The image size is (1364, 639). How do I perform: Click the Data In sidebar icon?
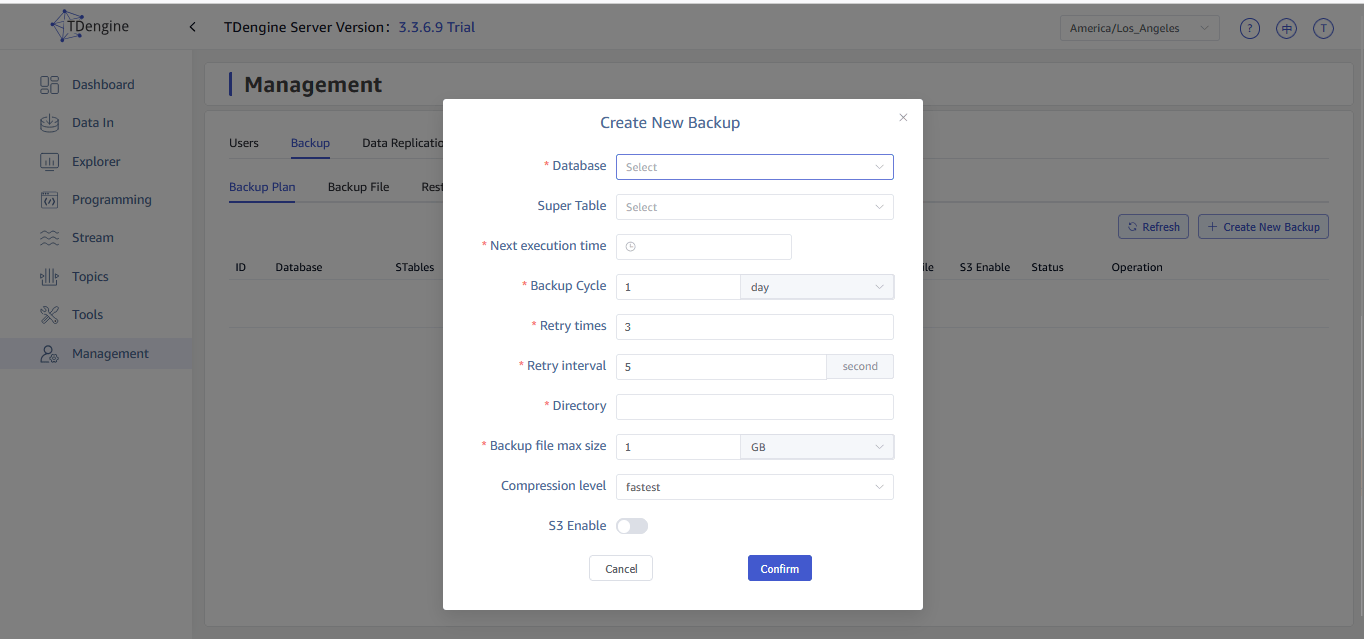point(50,123)
